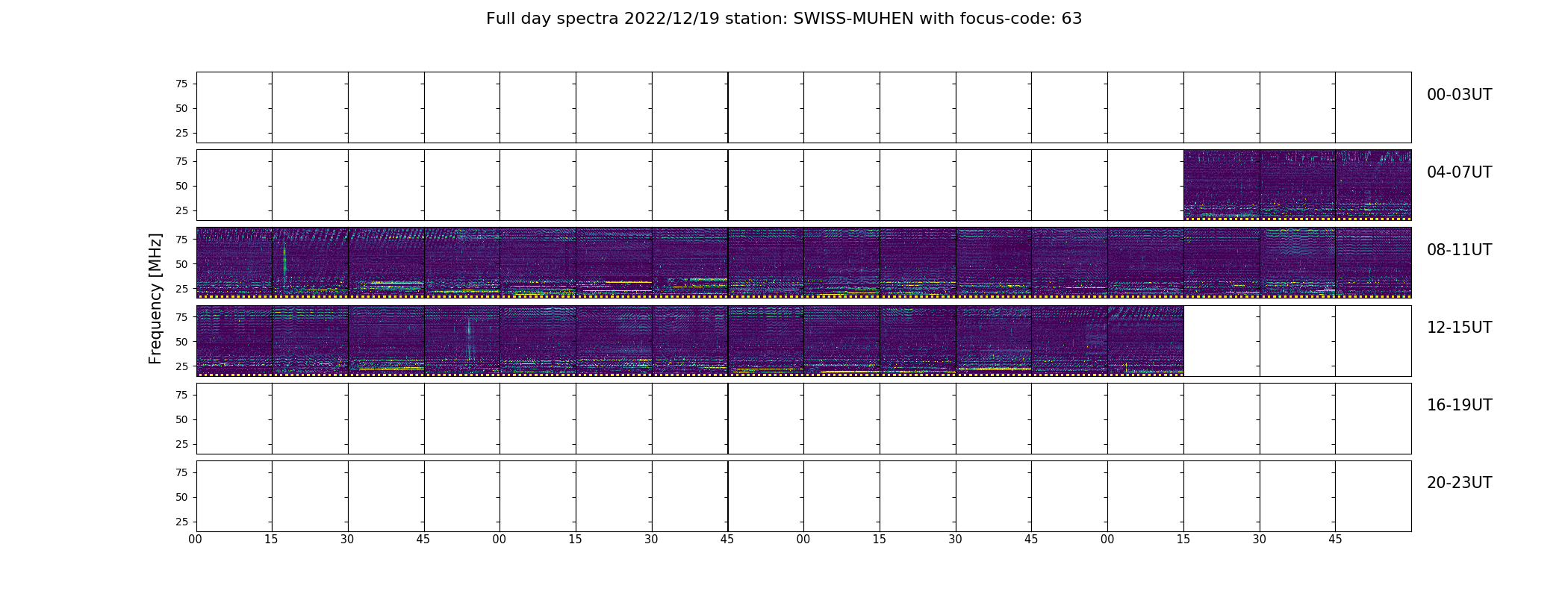The height and width of the screenshot is (597, 1568).
Task: Click the 20-23UT row label
Action: (x=1459, y=483)
